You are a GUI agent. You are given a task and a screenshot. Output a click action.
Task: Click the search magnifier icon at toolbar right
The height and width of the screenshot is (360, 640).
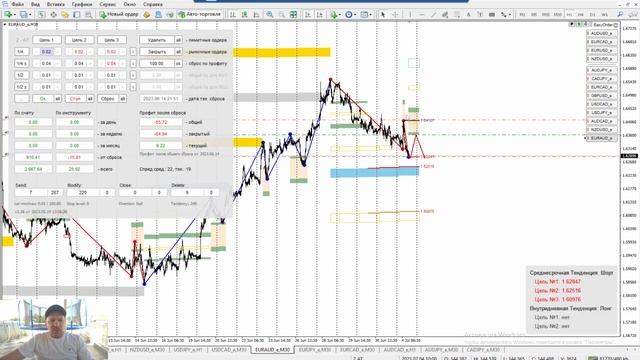coord(620,14)
